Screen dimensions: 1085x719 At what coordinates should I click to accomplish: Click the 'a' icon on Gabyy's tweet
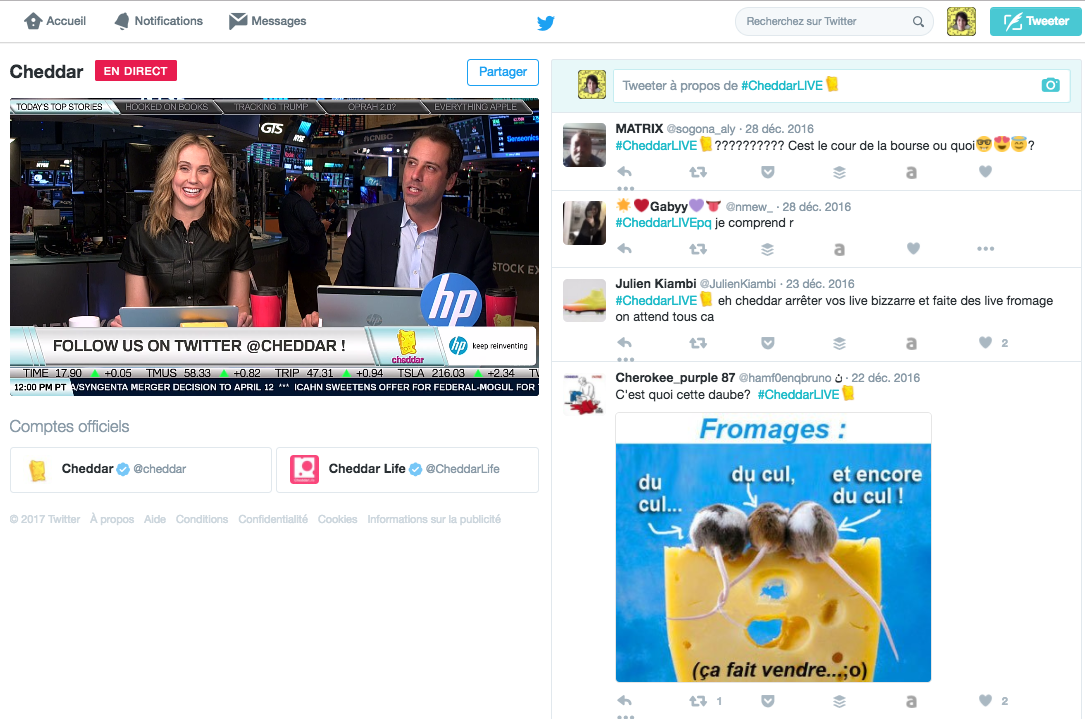point(839,249)
